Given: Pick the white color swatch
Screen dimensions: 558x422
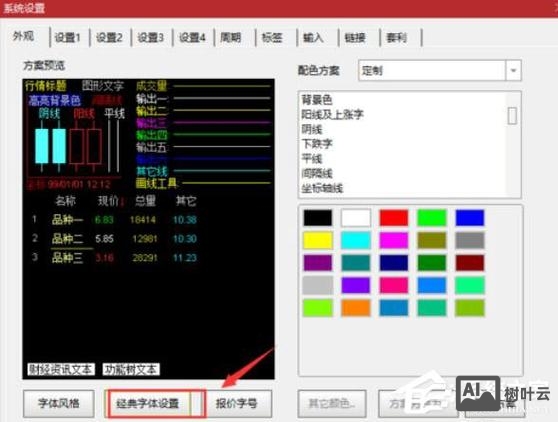Looking at the screenshot, I should [x=356, y=218].
